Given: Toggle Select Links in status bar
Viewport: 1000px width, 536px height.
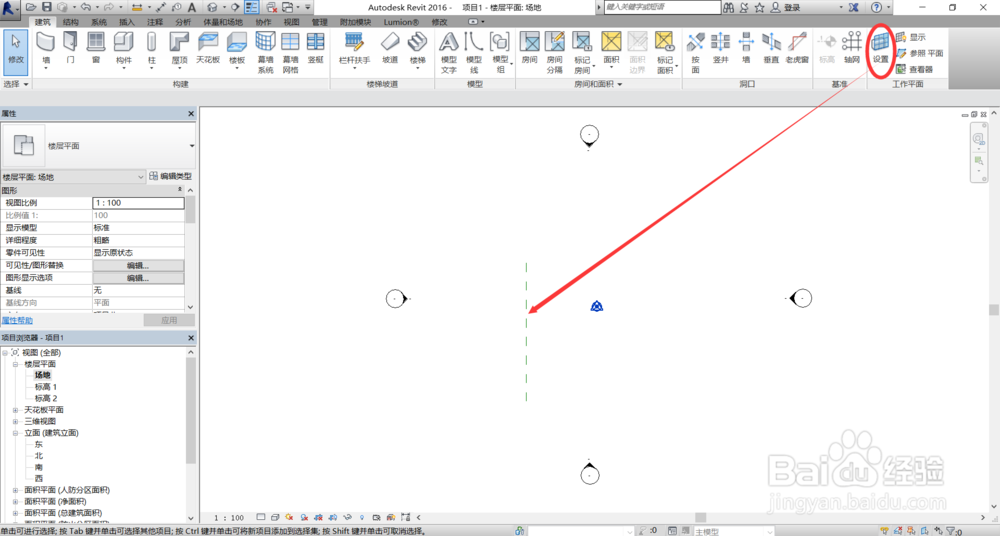Looking at the screenshot, I should [885, 531].
